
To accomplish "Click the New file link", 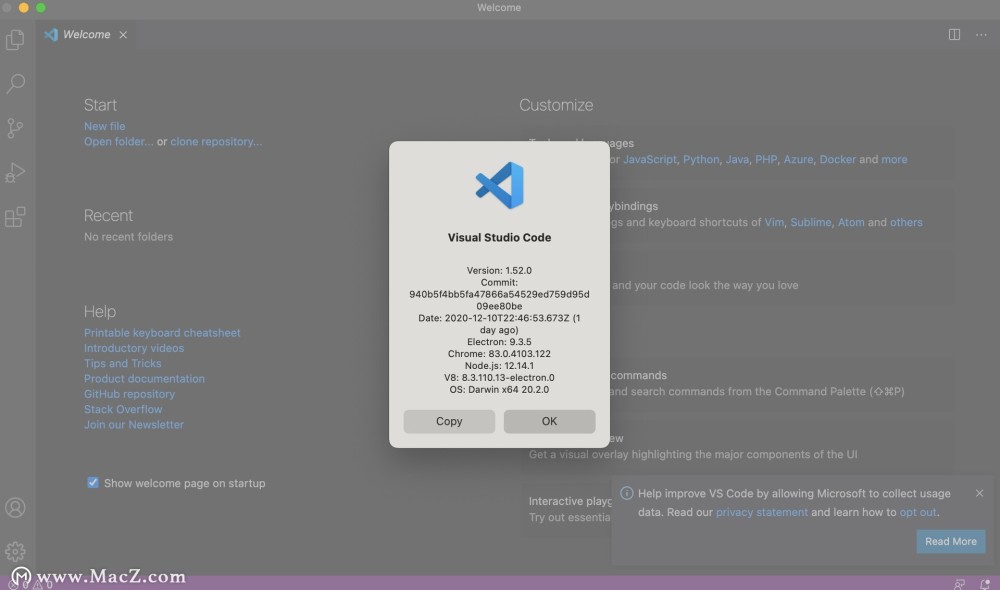I will click(x=105, y=126).
